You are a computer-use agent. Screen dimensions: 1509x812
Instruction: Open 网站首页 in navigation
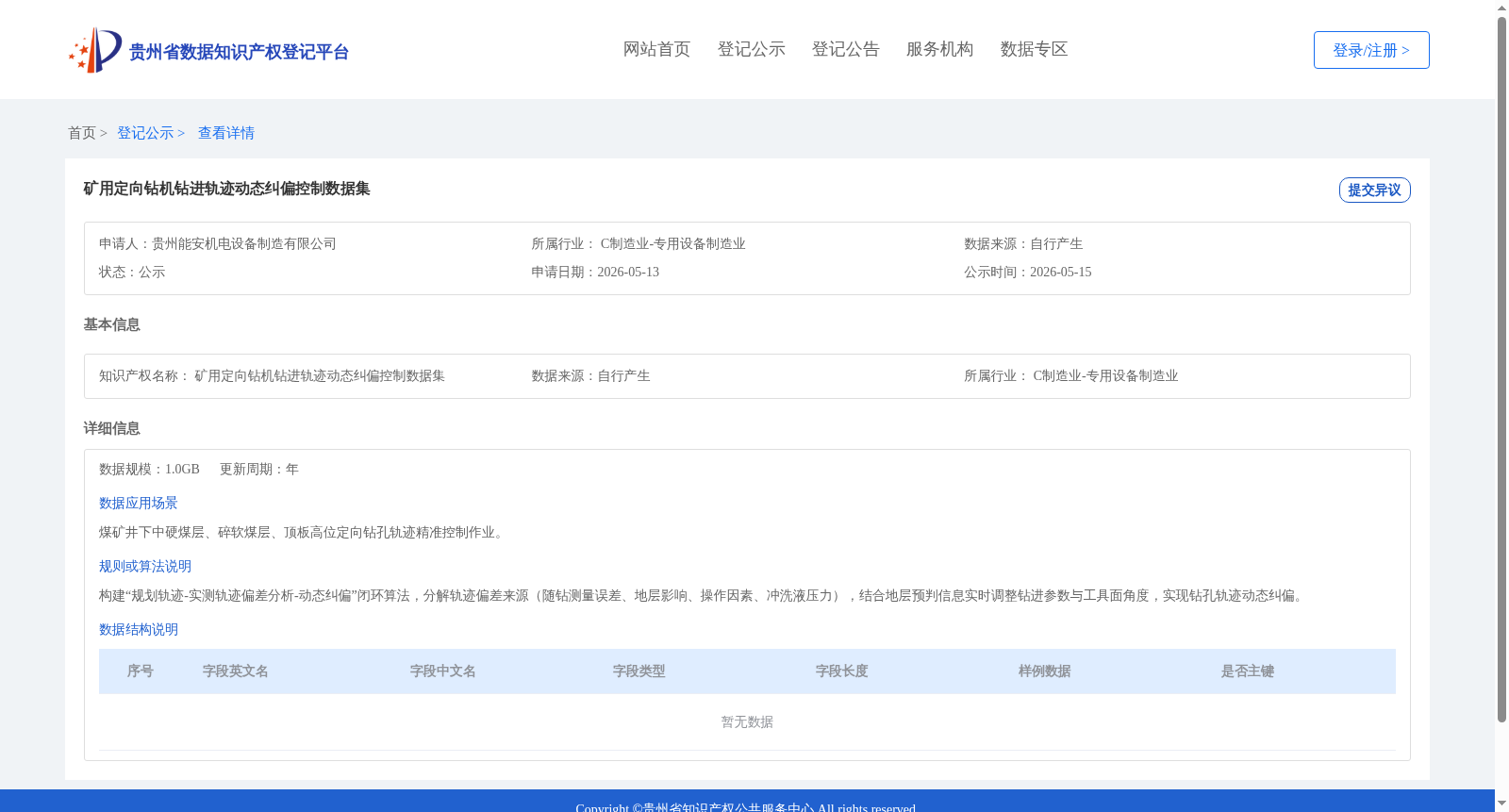(x=656, y=49)
